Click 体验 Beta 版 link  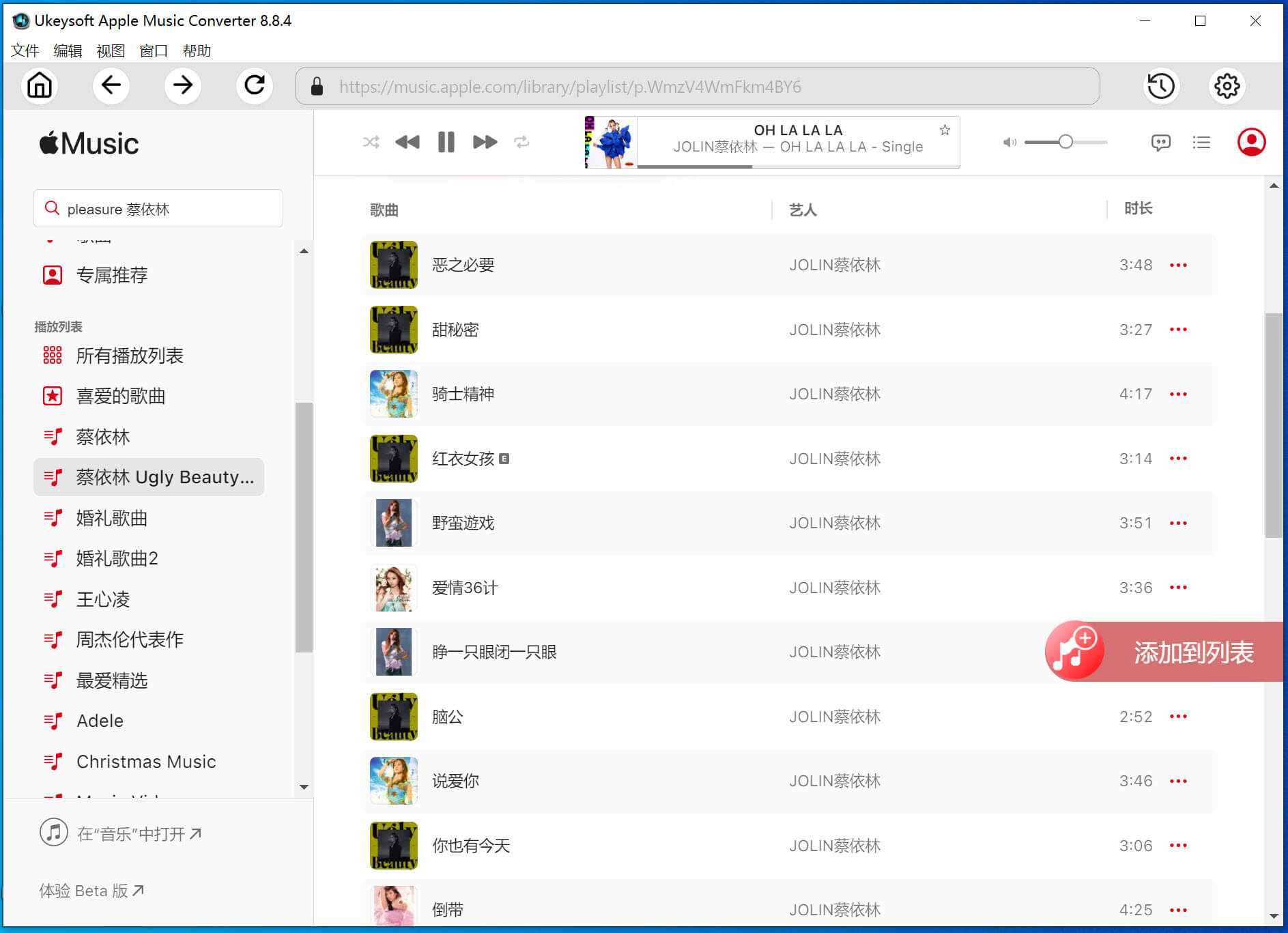coord(91,891)
